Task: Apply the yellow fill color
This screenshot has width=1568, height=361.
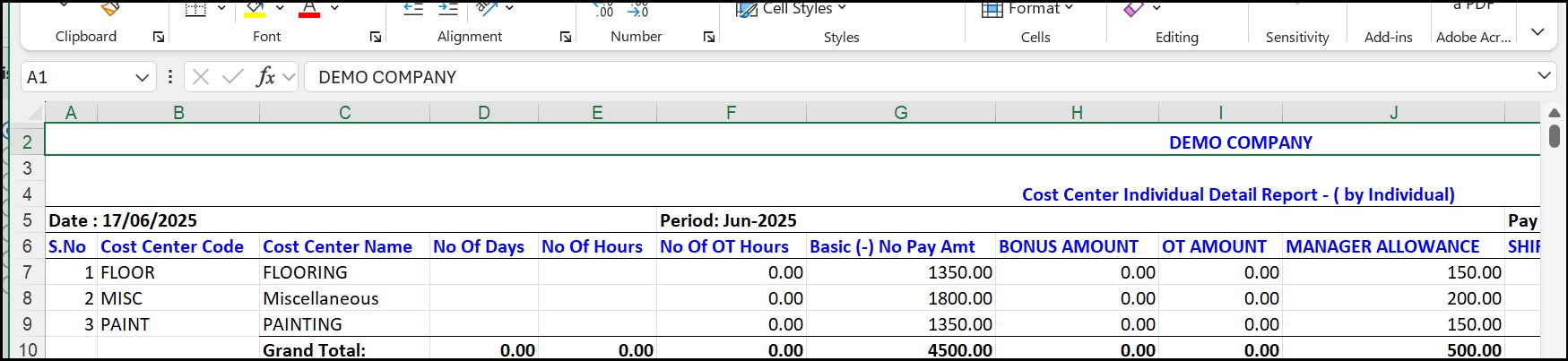Action: coord(255,9)
